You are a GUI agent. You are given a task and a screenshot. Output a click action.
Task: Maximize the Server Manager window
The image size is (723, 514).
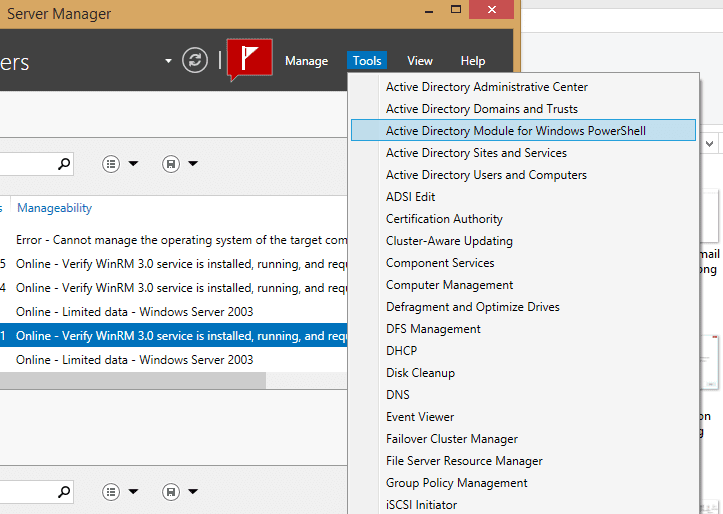(x=456, y=10)
